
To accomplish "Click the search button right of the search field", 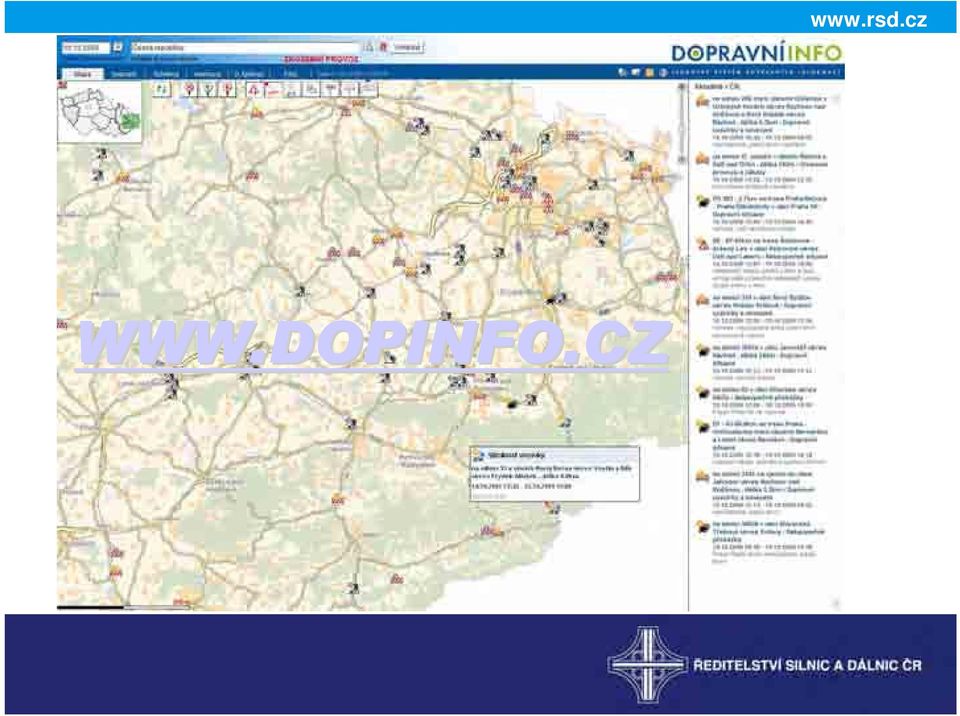I will click(407, 47).
